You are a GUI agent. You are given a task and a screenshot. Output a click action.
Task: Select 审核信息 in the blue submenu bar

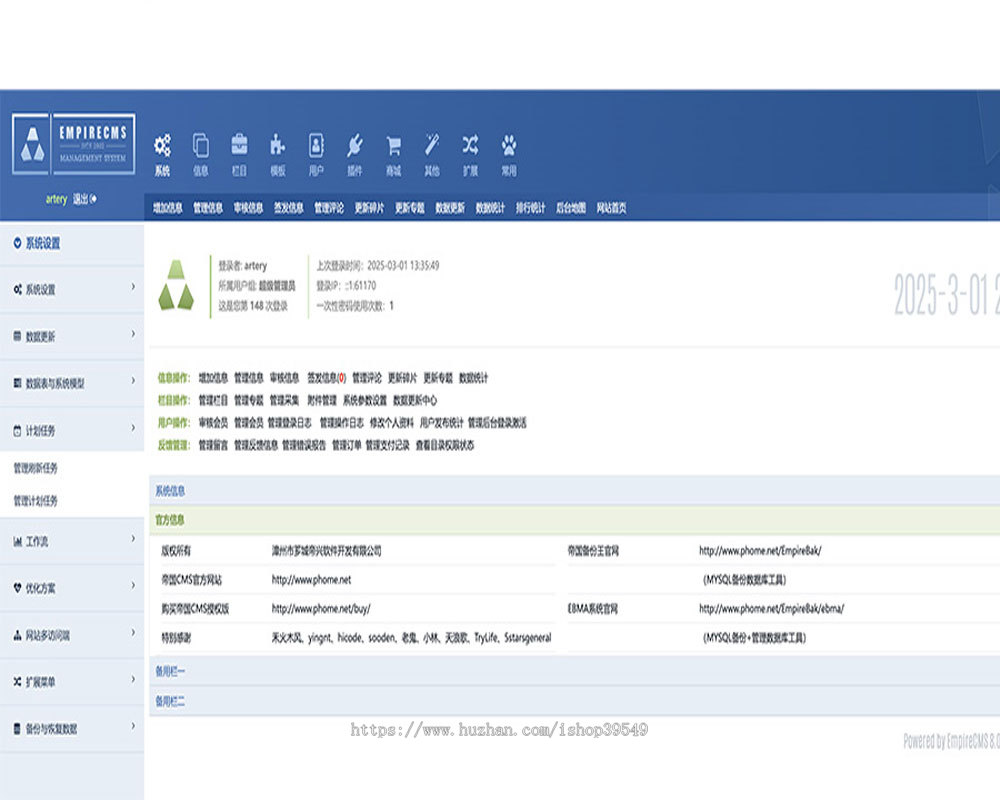tap(248, 208)
